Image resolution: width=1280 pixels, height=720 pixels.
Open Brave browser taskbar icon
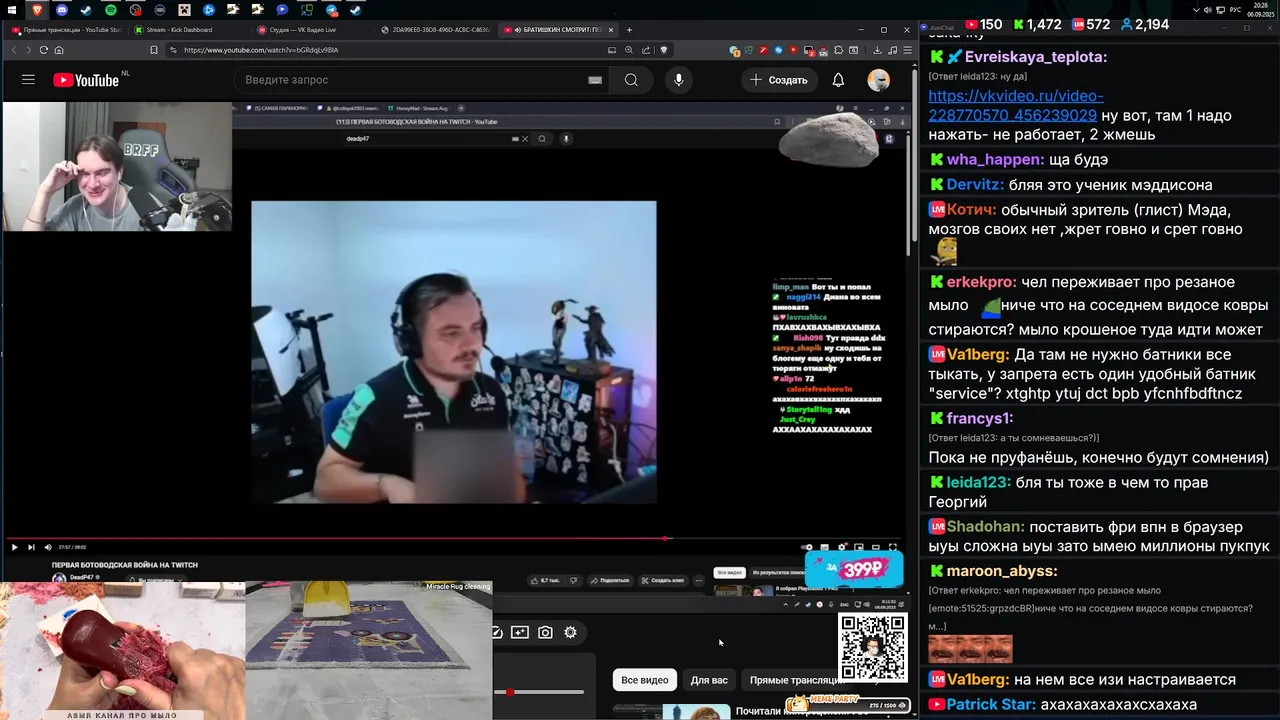37,10
